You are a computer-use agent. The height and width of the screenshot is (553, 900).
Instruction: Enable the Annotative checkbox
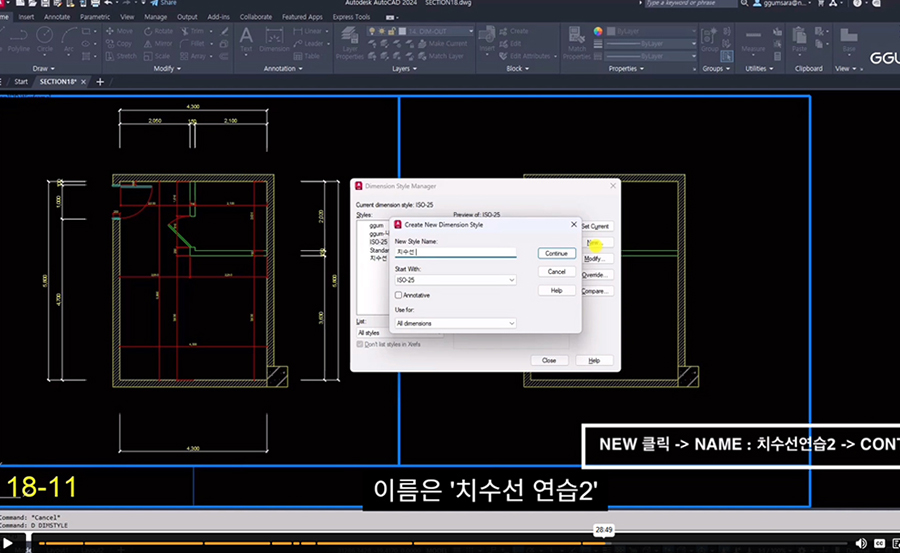(x=399, y=295)
